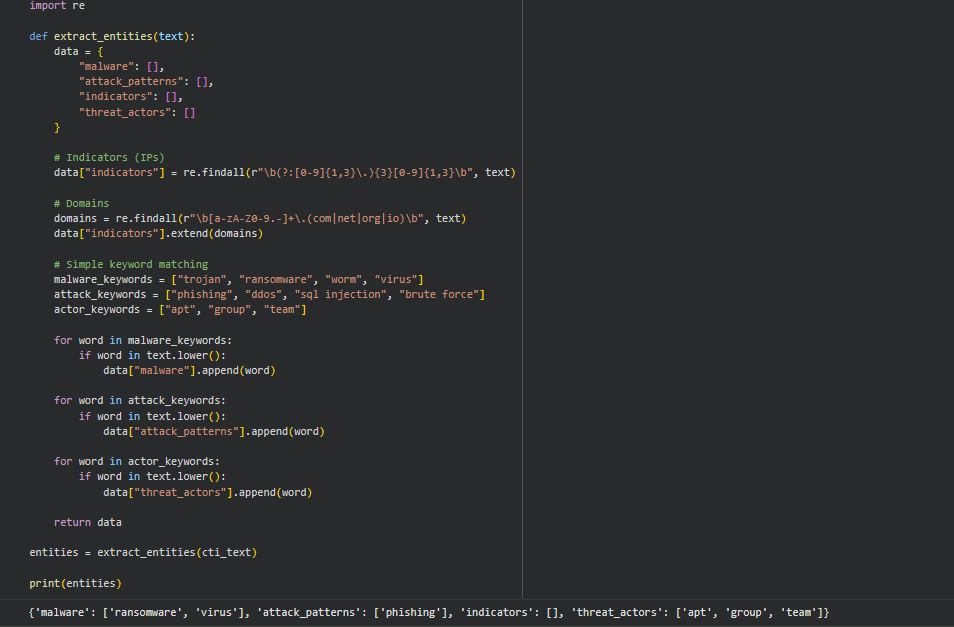Click the closing brace of the data dict
The image size is (954, 627).
click(57, 128)
